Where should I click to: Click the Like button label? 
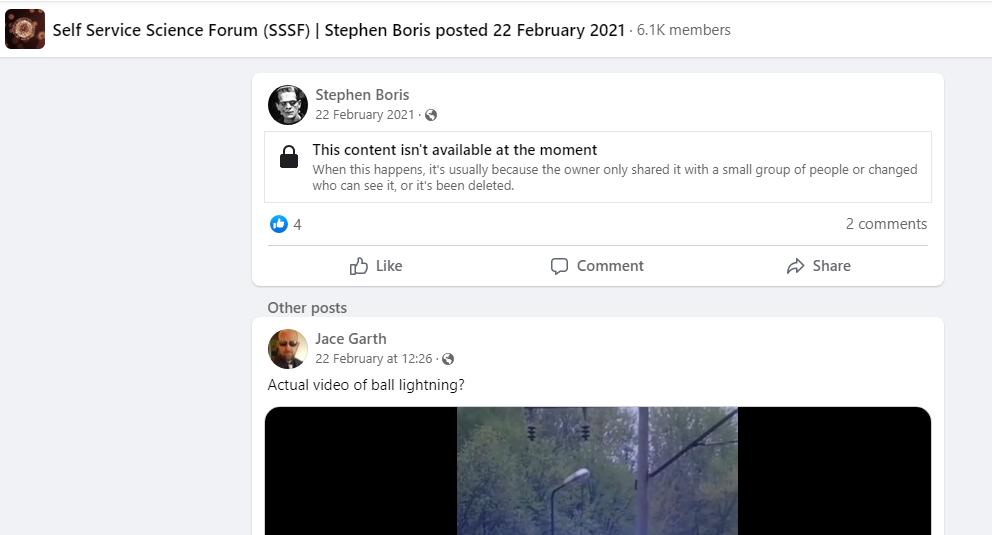(389, 266)
